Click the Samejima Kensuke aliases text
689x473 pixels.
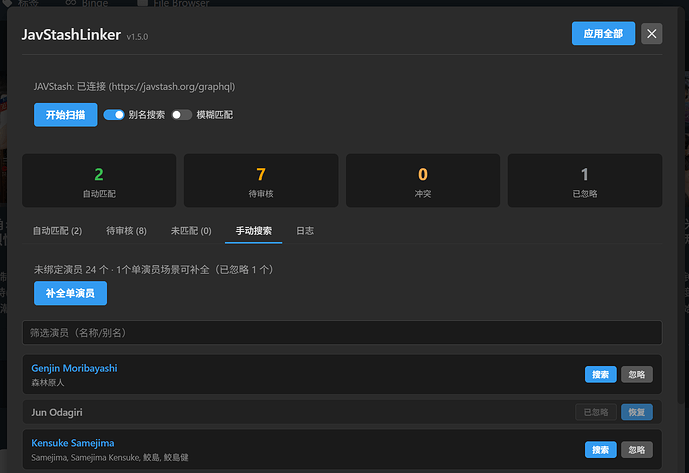click(x=110, y=458)
